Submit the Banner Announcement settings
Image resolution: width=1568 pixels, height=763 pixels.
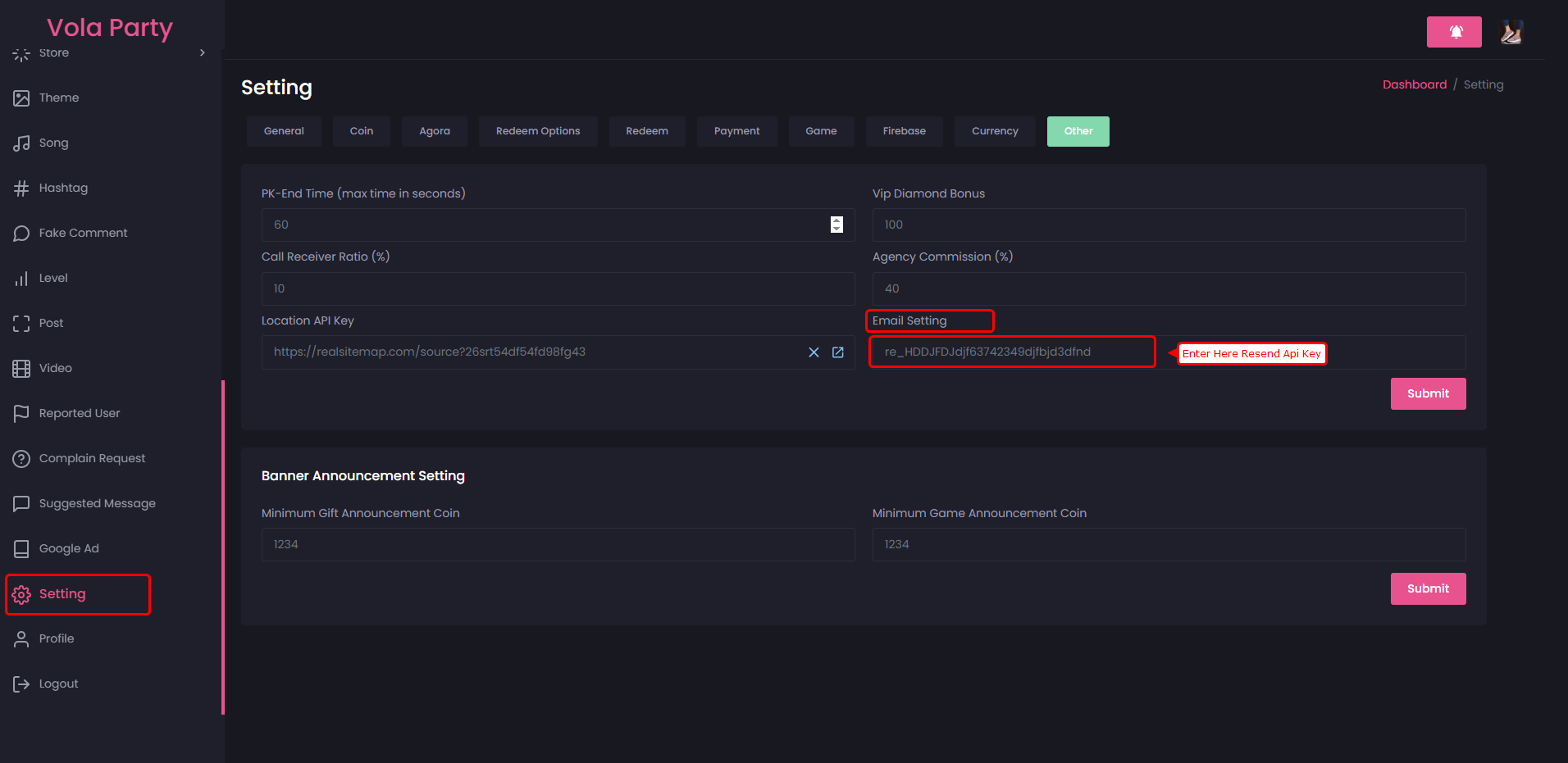[1428, 588]
